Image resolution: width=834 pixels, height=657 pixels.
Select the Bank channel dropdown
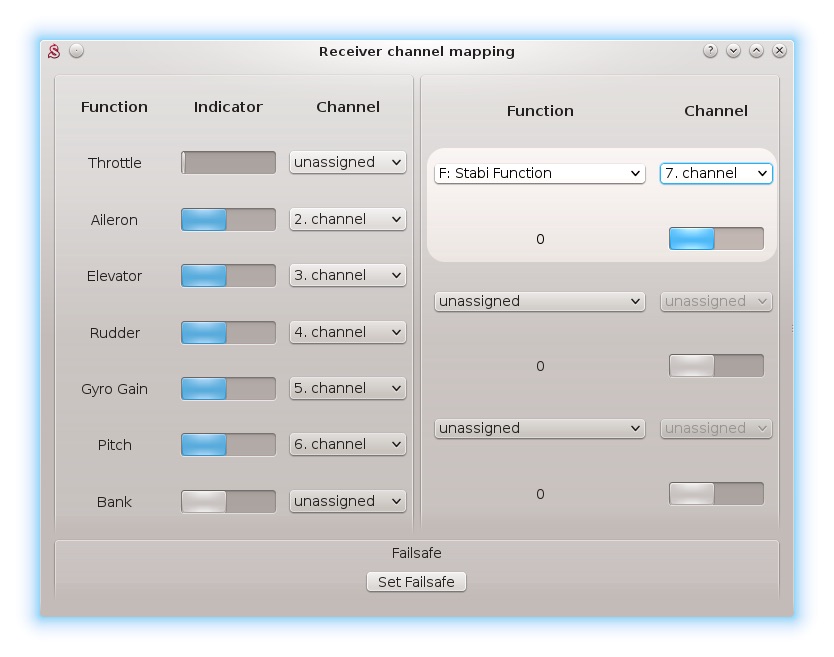(347, 501)
